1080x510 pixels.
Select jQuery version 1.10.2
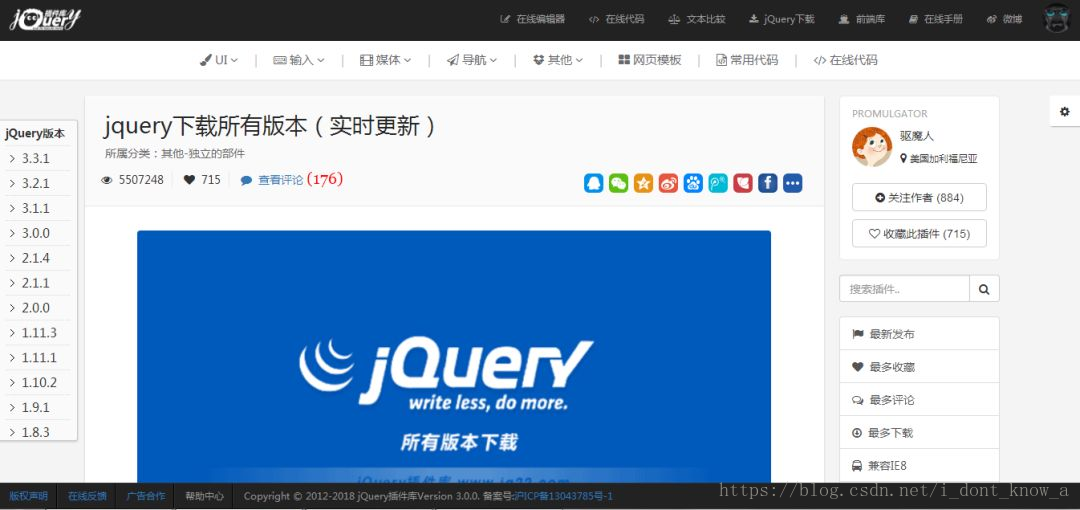tap(39, 382)
